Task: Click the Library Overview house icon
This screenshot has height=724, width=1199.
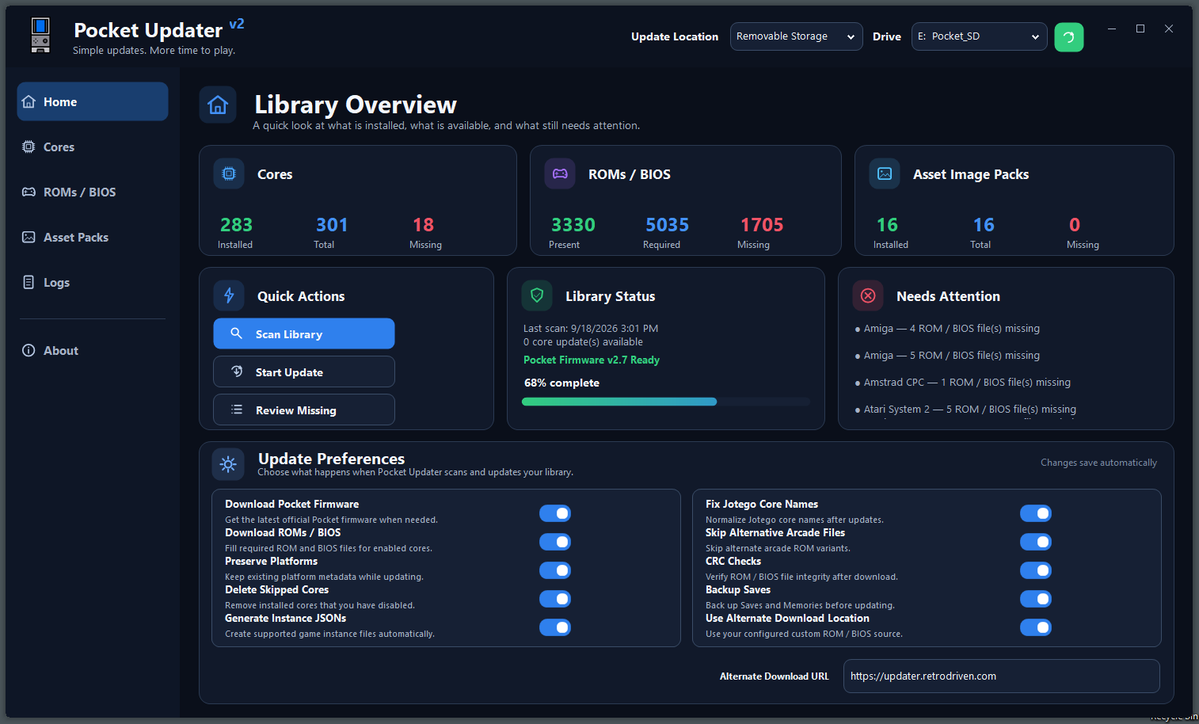Action: tap(217, 105)
